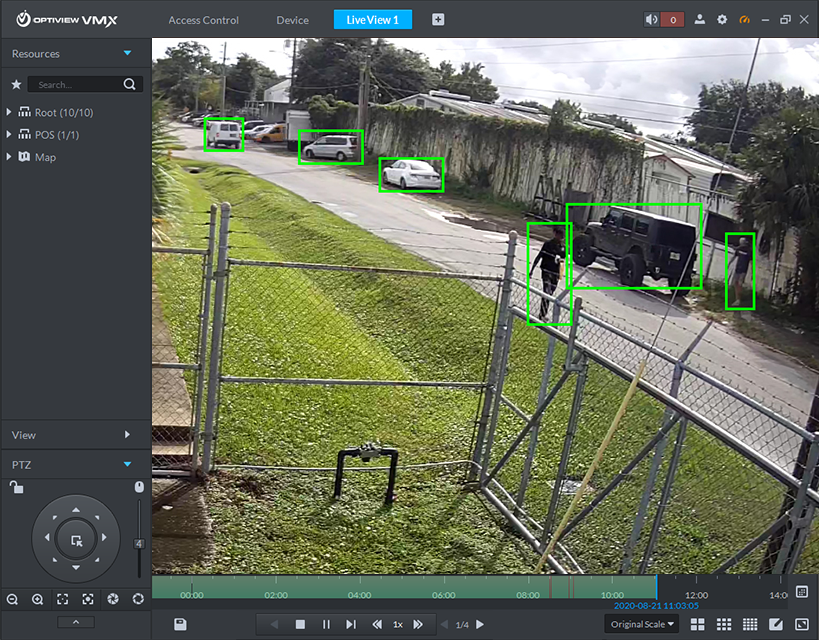
Task: Open the Original Scale dropdown
Action: tap(642, 624)
